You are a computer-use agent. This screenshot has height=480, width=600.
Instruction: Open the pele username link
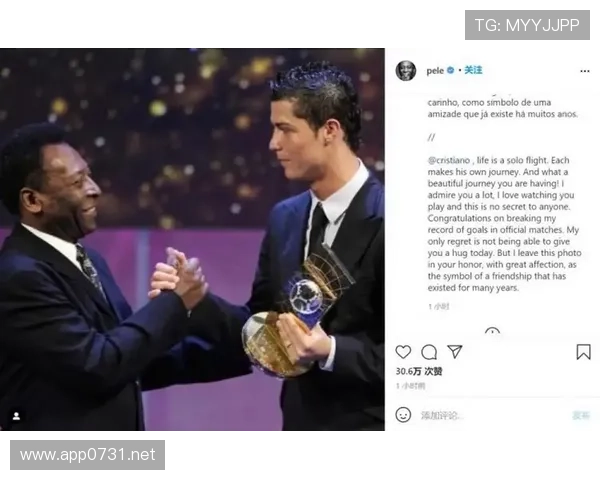[435, 71]
